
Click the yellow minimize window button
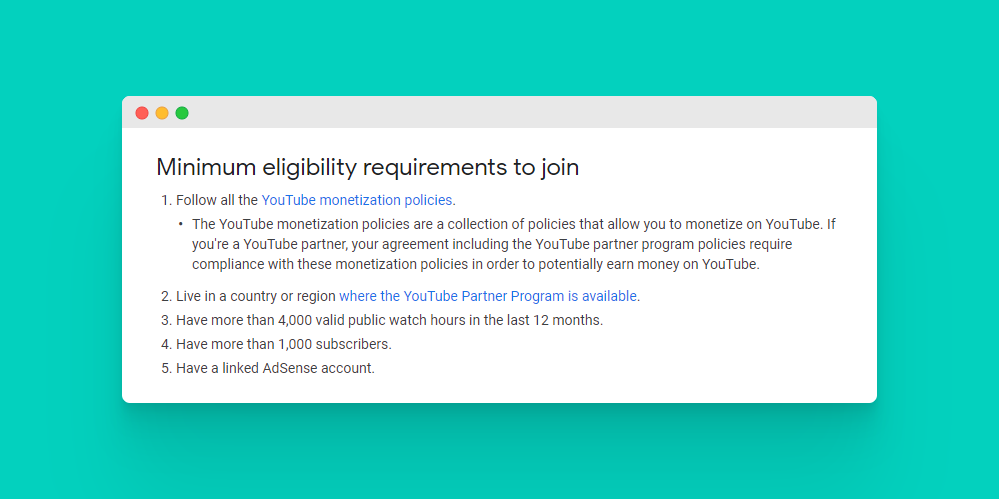pos(162,113)
